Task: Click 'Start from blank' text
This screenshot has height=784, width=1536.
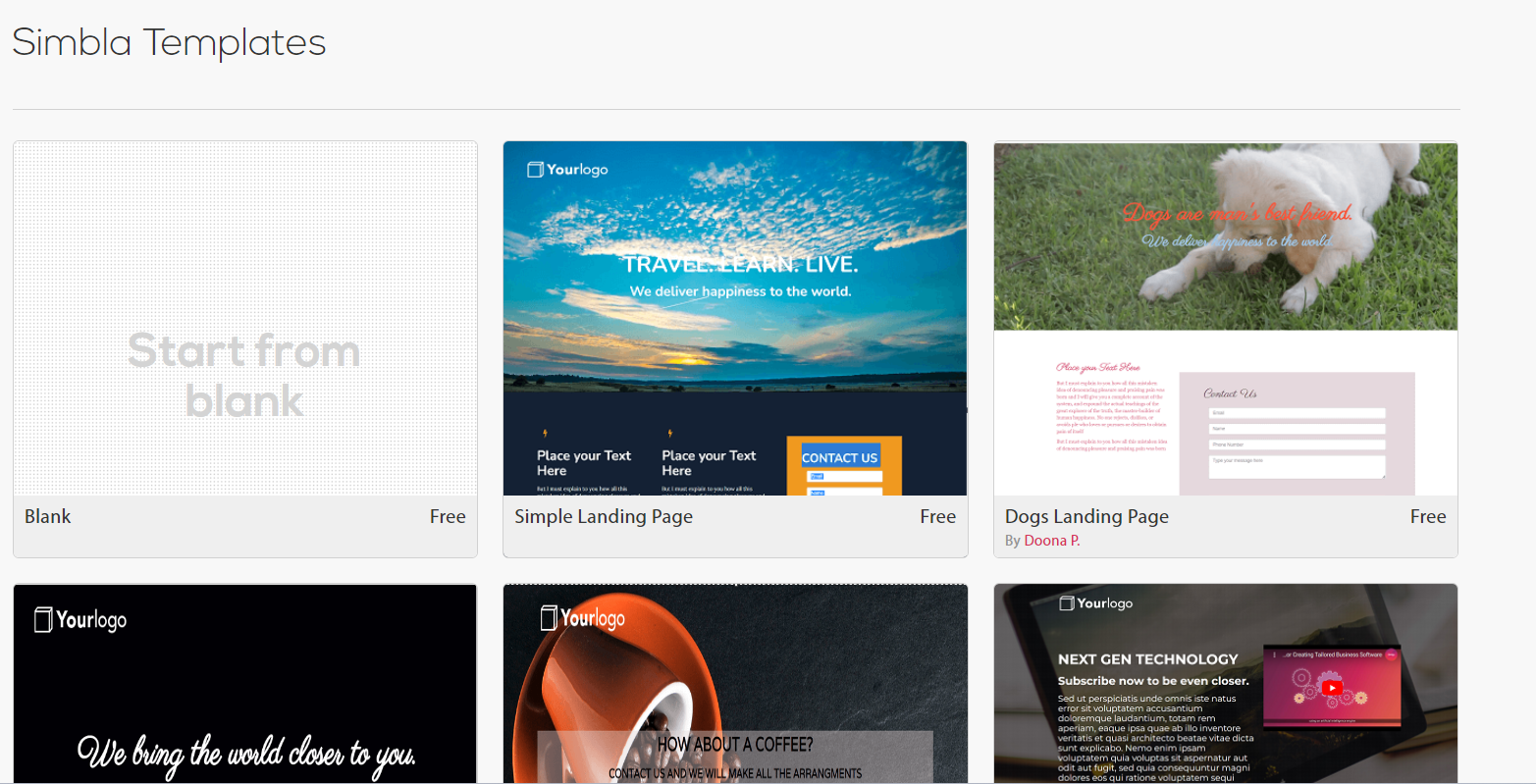Action: pyautogui.click(x=244, y=376)
